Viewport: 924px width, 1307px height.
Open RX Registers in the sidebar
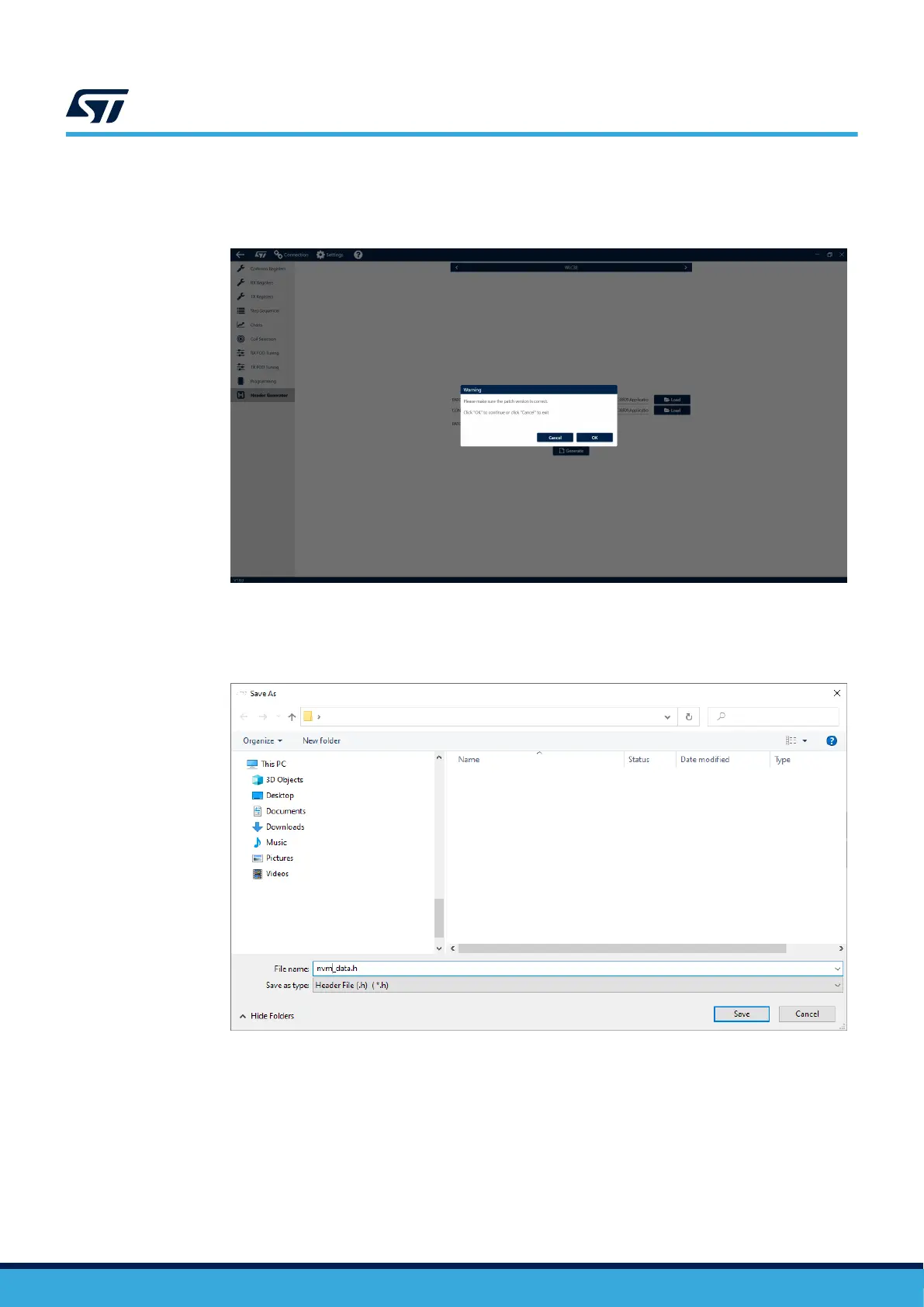pos(263,283)
